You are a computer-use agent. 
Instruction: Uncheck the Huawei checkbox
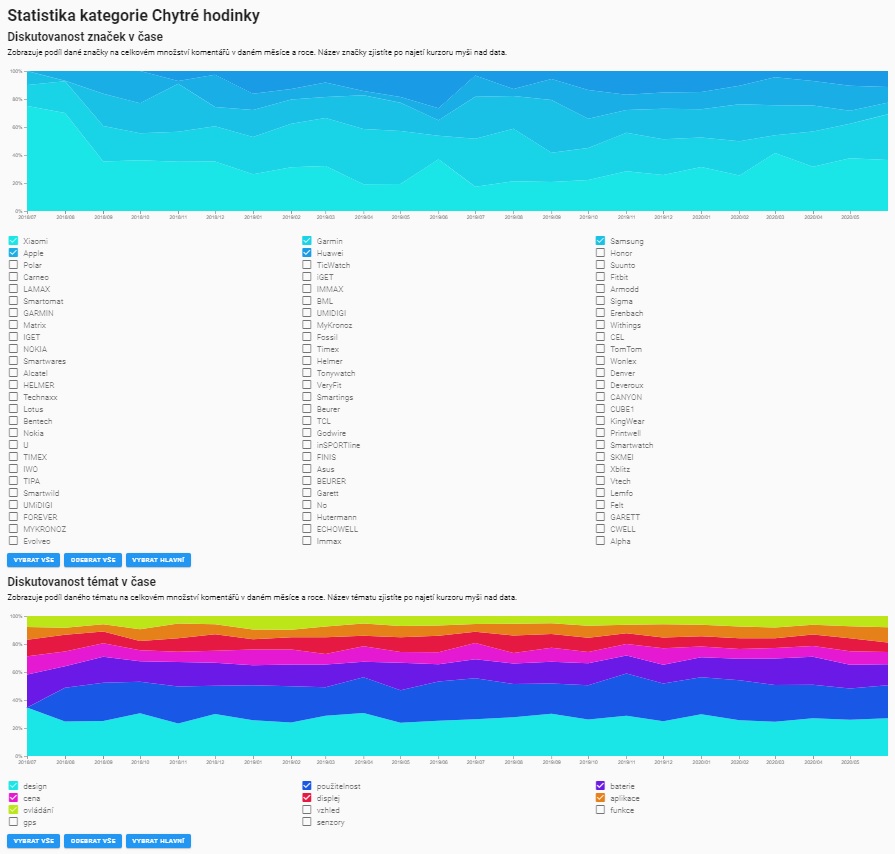click(x=307, y=253)
